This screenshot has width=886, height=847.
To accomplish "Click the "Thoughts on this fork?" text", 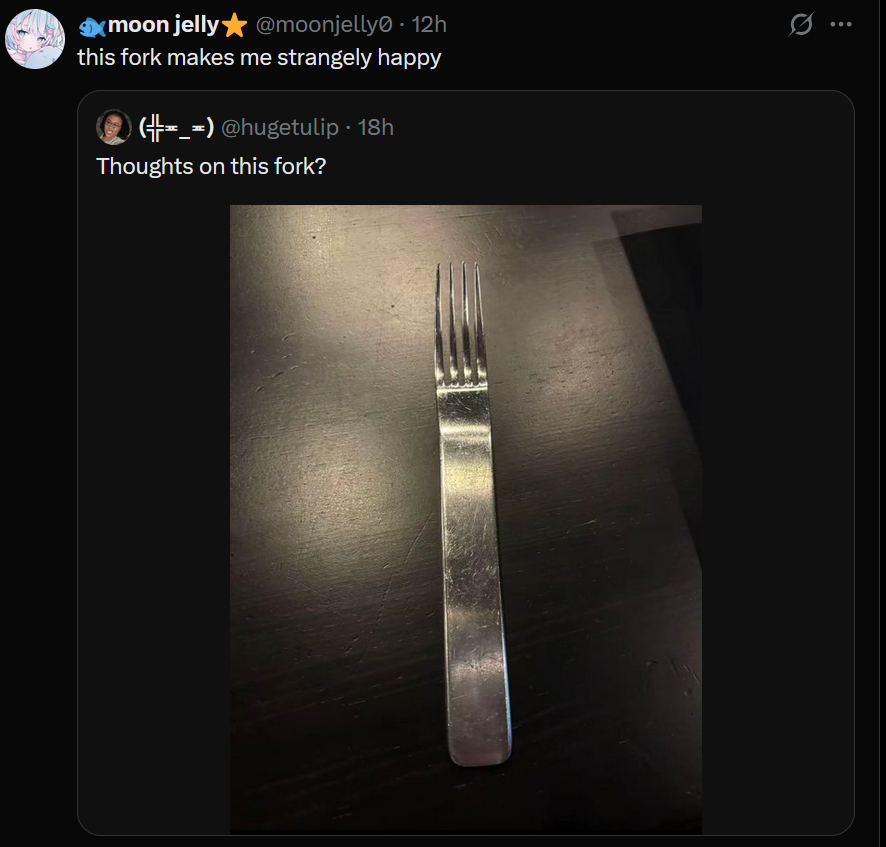I will [211, 165].
